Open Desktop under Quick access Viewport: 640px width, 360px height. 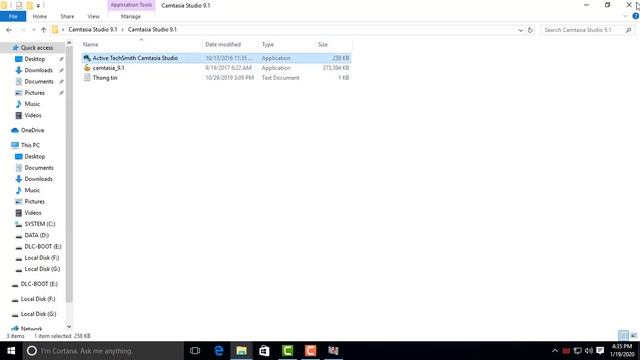tap(35, 59)
